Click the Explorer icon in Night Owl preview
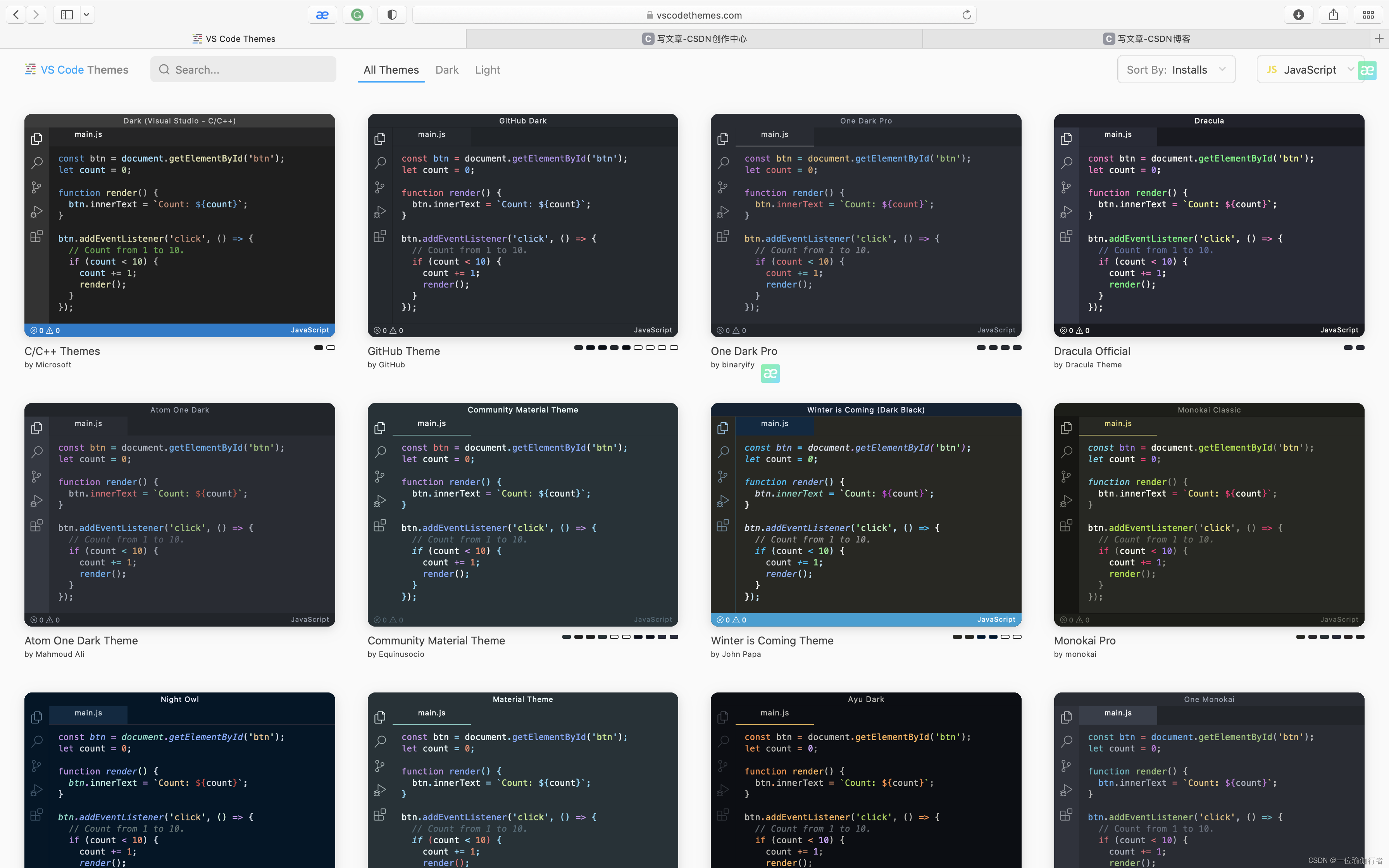The height and width of the screenshot is (868, 1389). point(37,718)
